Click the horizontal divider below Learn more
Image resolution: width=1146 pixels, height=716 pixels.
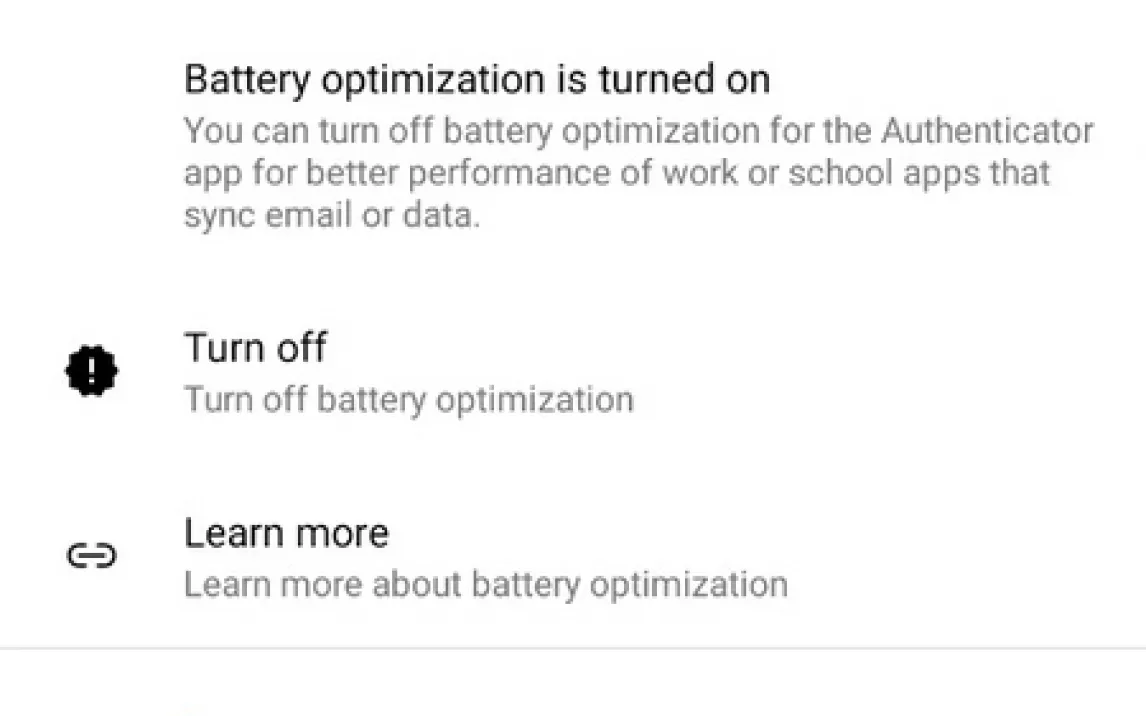coord(573,648)
